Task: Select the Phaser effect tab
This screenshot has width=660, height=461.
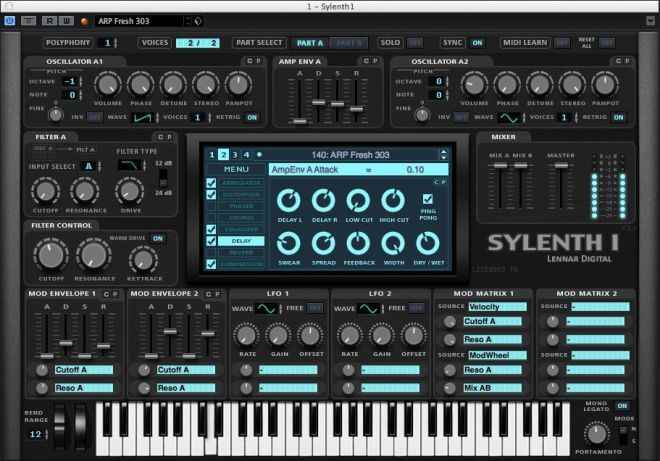Action: pos(241,206)
